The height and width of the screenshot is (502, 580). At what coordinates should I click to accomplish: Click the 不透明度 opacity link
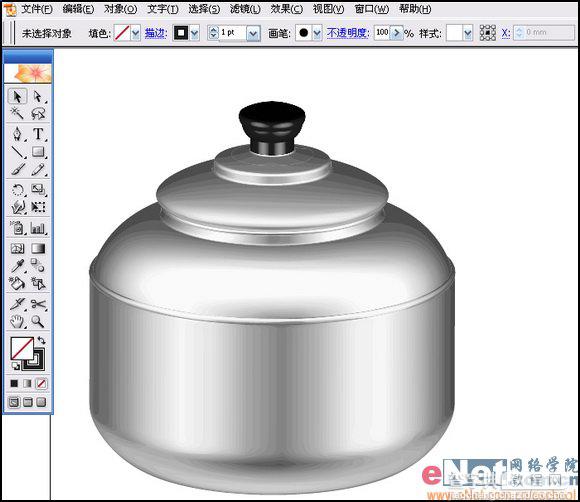348,33
